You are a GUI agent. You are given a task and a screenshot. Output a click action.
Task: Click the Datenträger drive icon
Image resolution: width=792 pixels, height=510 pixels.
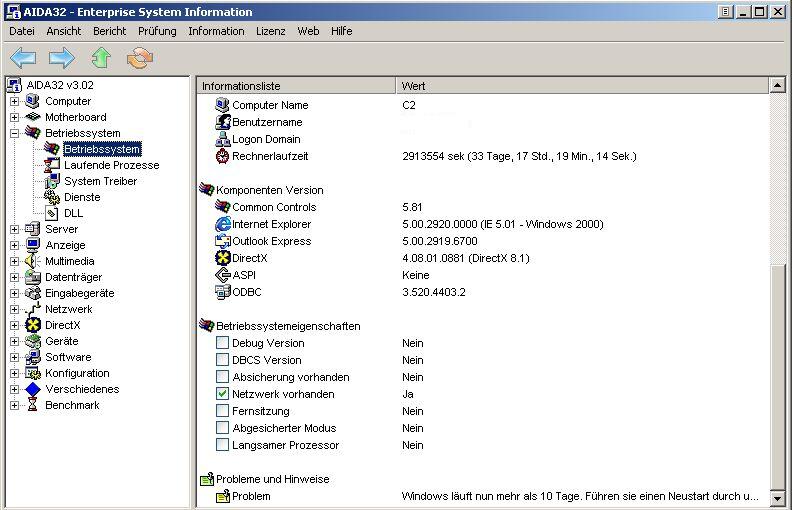(32, 277)
